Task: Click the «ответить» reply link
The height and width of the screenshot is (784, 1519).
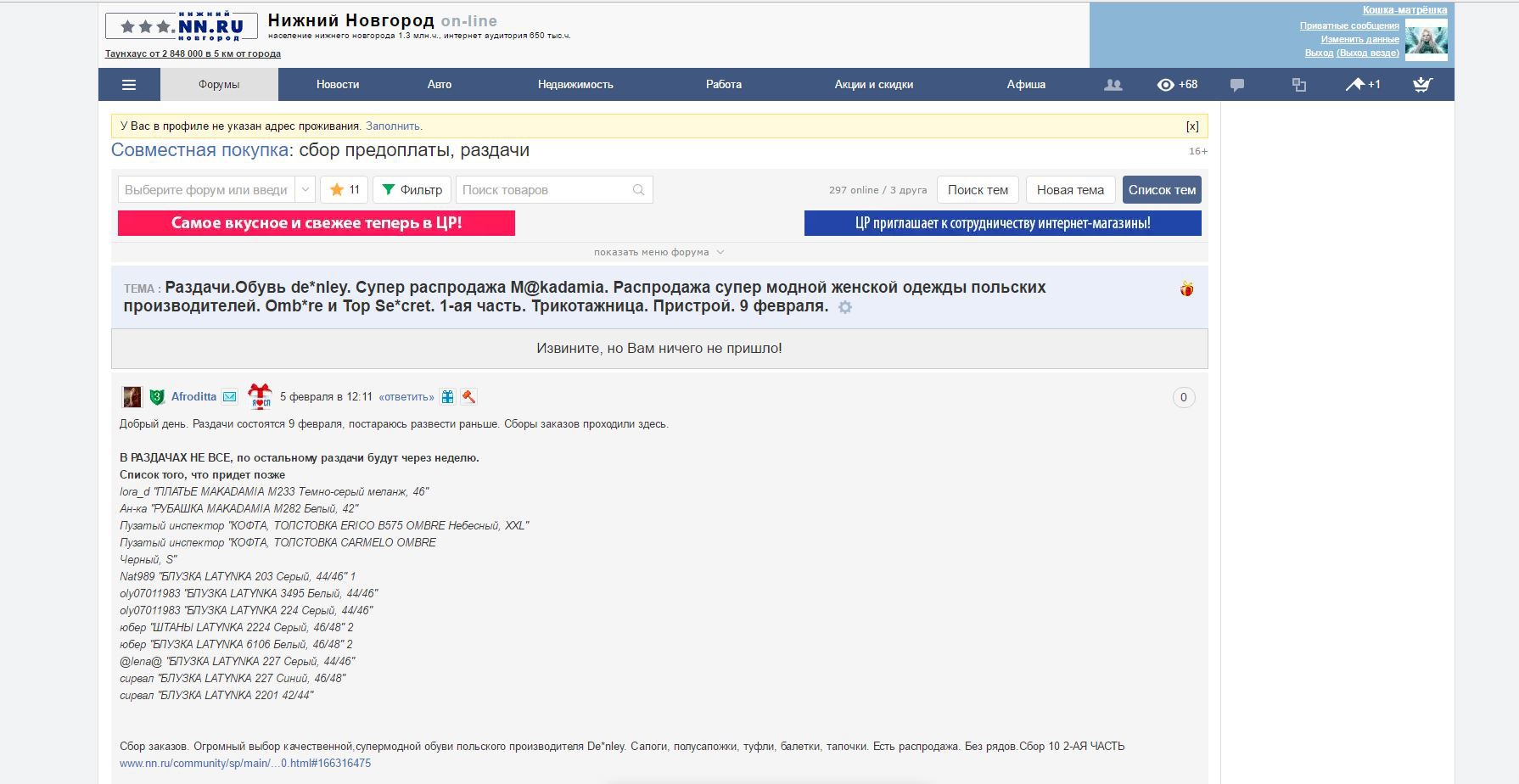Action: [x=406, y=397]
